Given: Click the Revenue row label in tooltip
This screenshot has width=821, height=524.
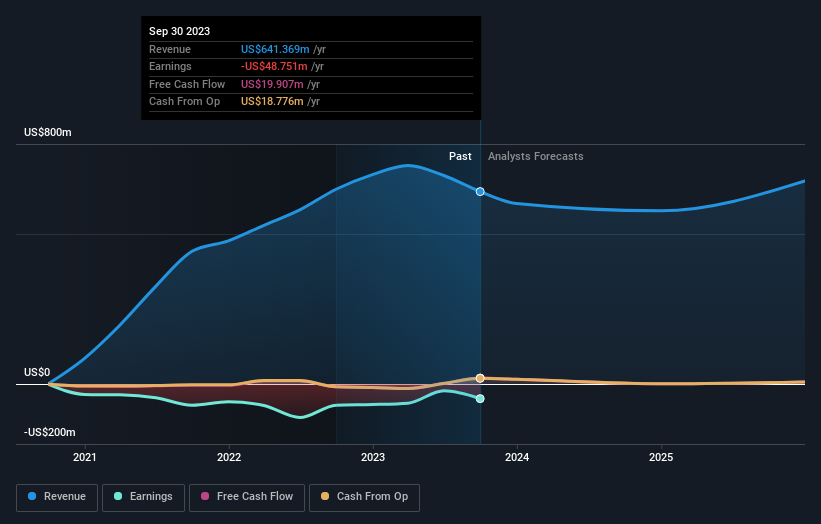Looking at the screenshot, I should click(x=170, y=49).
